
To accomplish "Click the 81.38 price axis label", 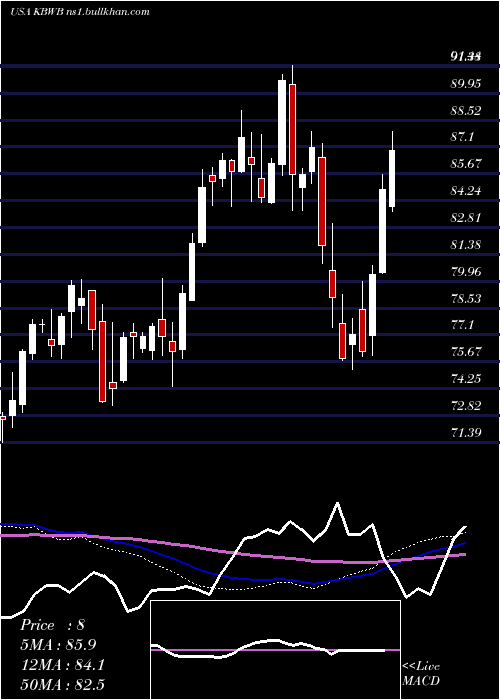I will click(466, 244).
